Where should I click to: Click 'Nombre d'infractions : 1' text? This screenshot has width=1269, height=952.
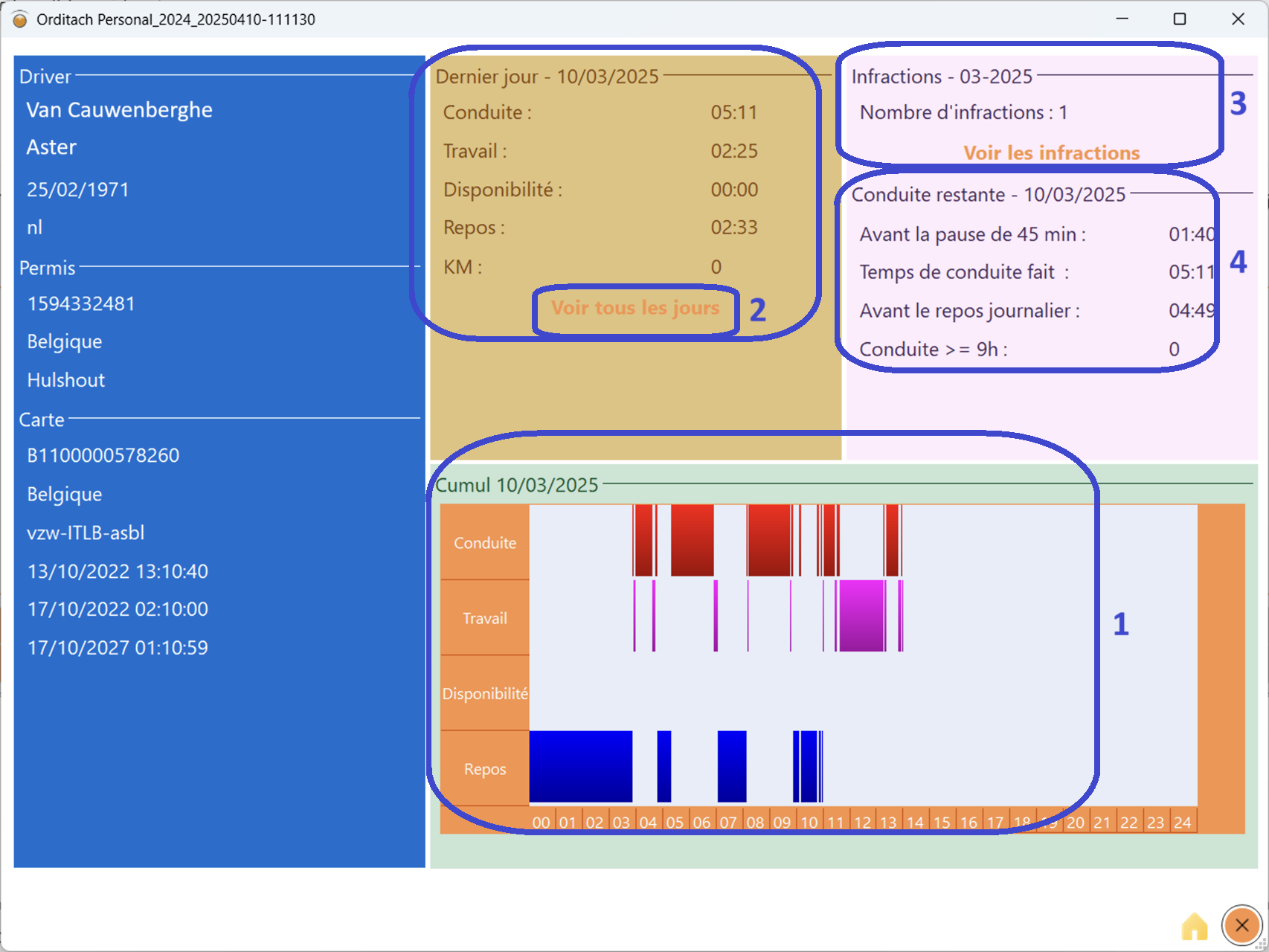[964, 112]
